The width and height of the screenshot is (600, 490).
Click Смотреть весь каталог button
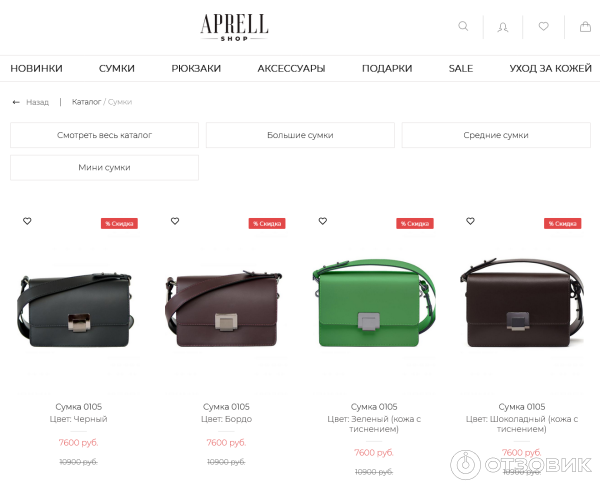(x=104, y=135)
